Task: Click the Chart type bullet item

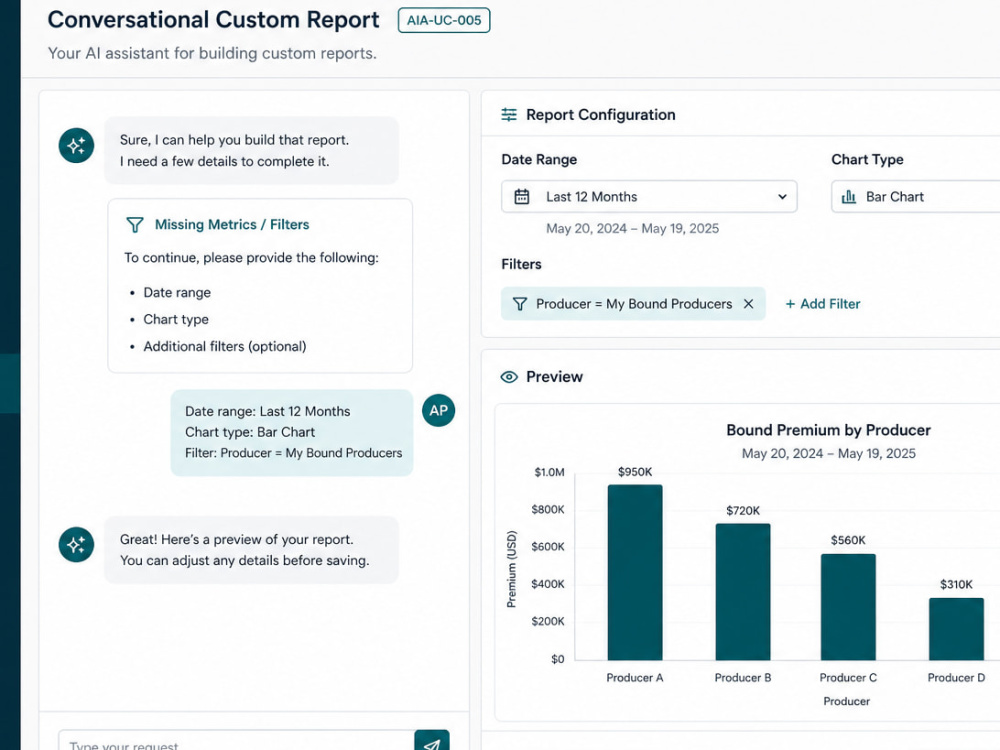Action: 176,320
